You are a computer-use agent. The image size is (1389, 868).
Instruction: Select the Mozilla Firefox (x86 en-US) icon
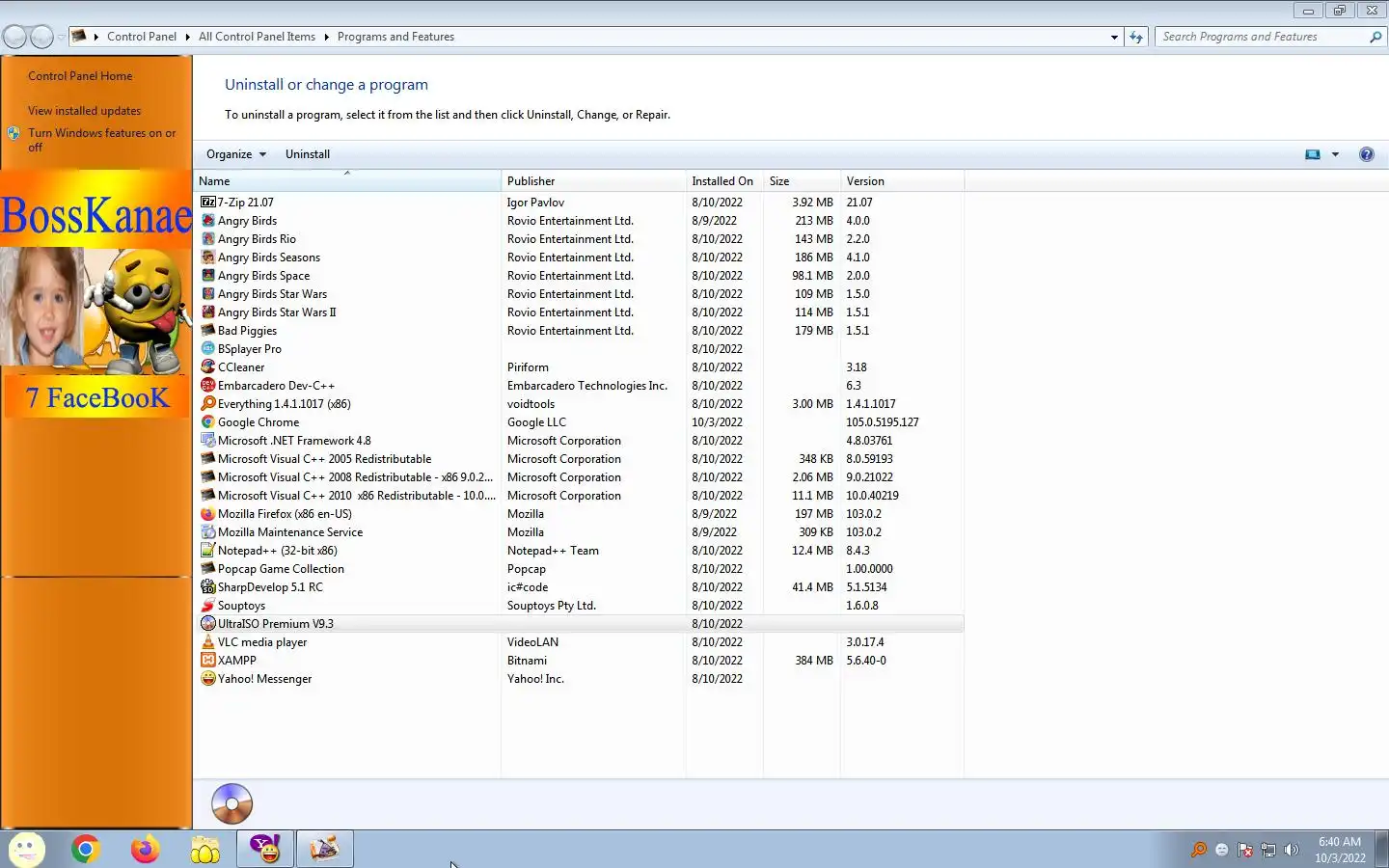point(207,514)
